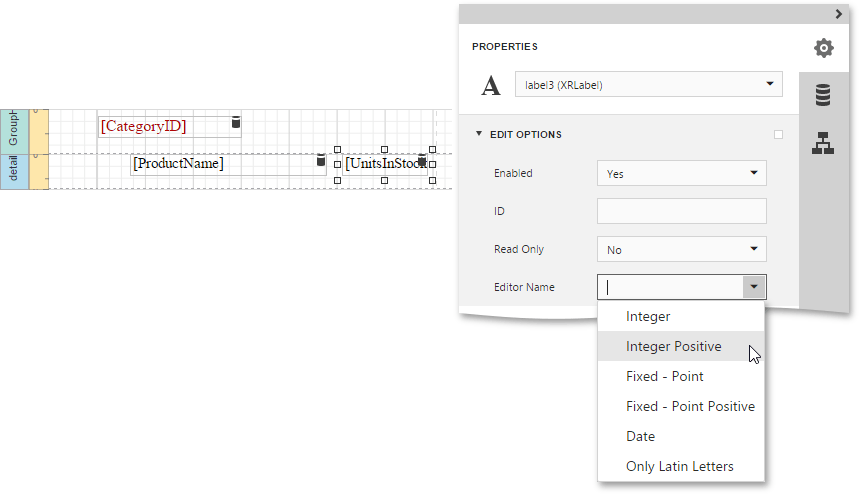This screenshot has height=494, width=859.
Task: Select the [ProductName] label
Action: (228, 164)
